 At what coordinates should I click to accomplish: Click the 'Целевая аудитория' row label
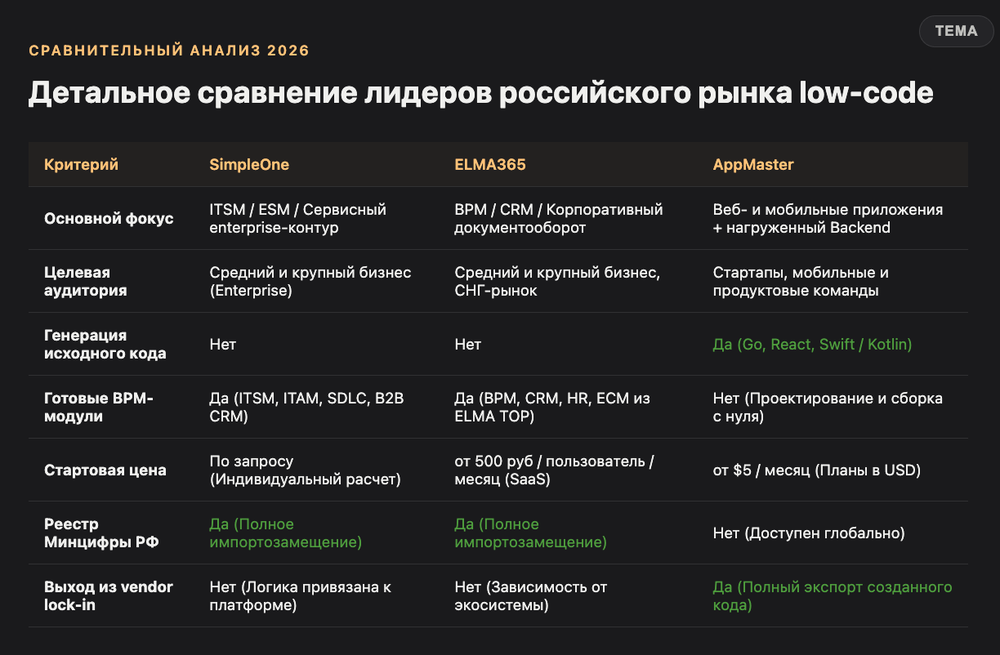pos(85,281)
